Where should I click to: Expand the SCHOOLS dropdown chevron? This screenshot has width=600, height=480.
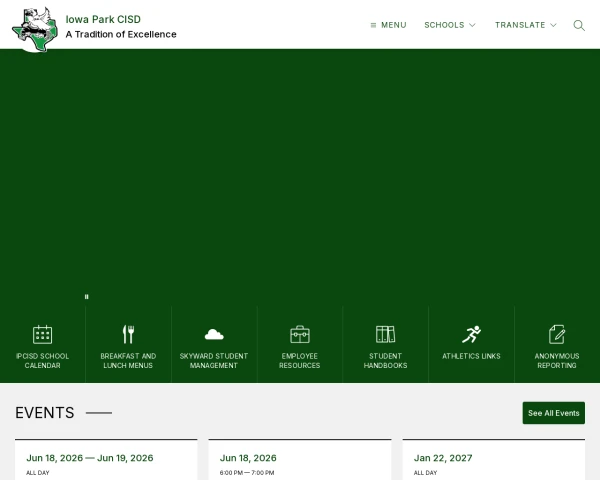[472, 25]
